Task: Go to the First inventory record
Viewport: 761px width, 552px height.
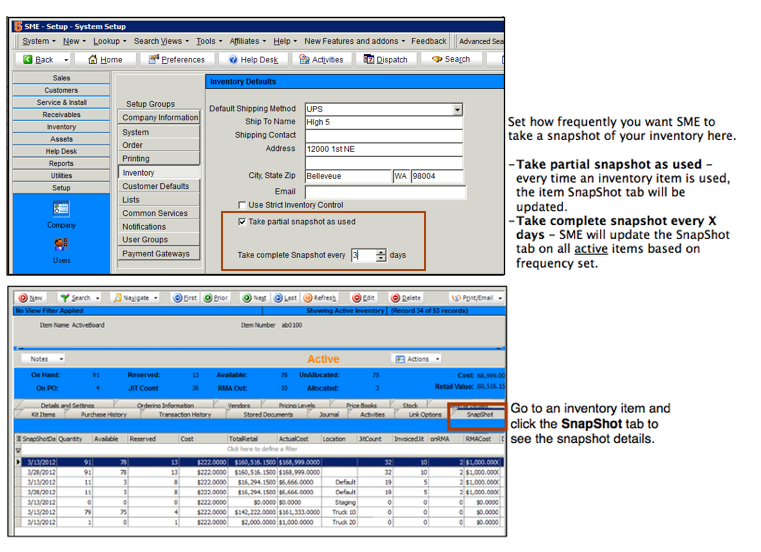Action: pyautogui.click(x=185, y=298)
